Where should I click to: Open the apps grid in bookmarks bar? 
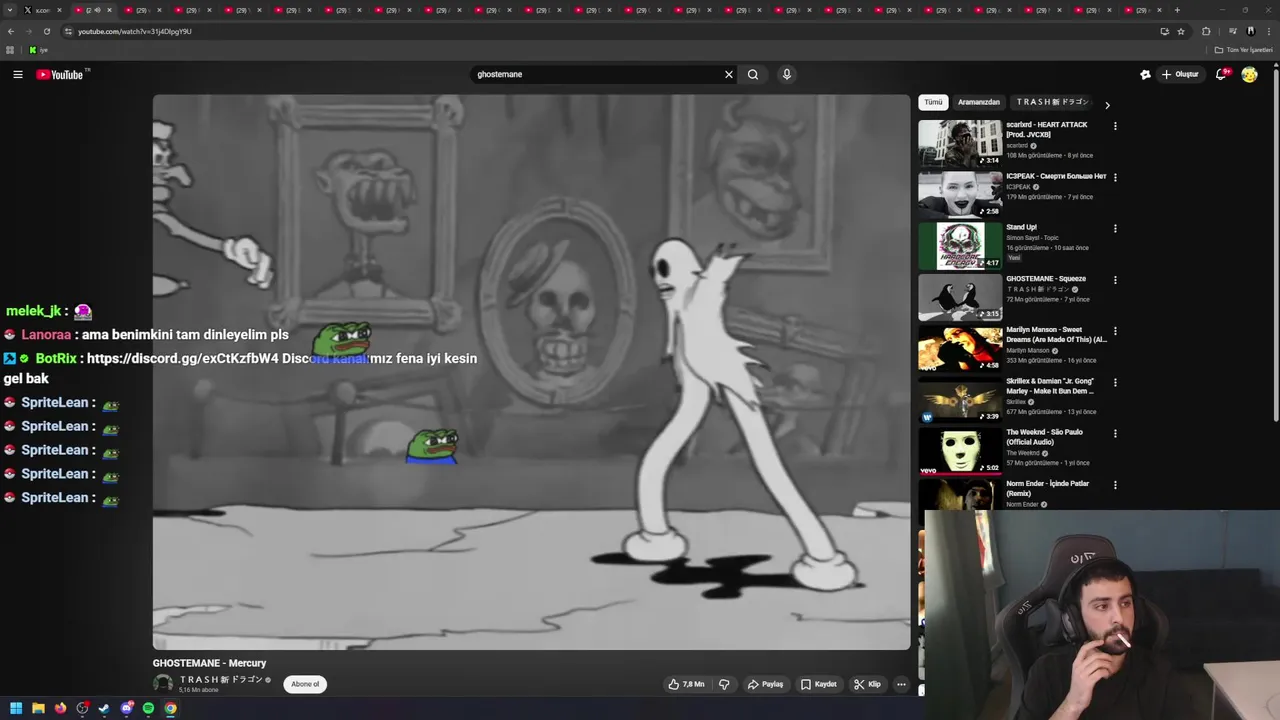click(x=10, y=50)
